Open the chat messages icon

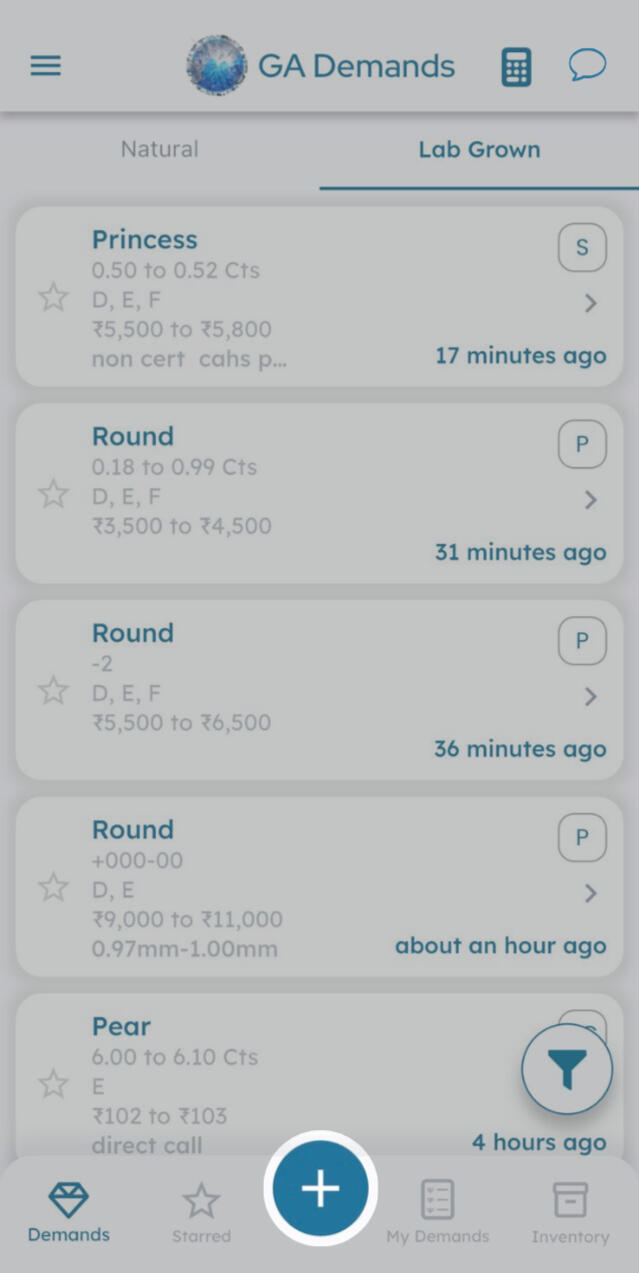[x=587, y=66]
